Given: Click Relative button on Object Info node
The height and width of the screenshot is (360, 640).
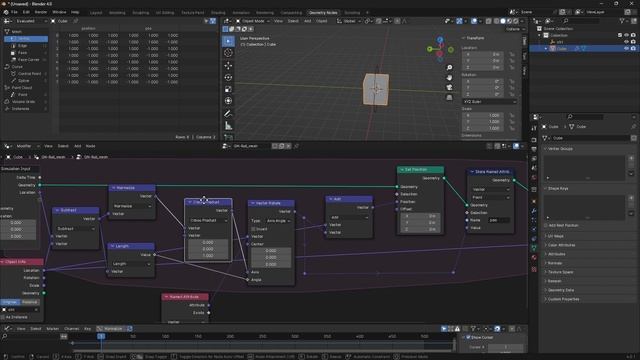Looking at the screenshot, I should click(x=30, y=302).
